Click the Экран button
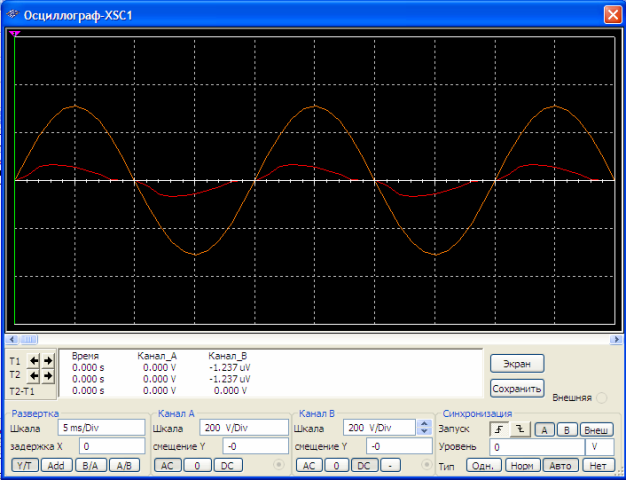Image resolution: width=626 pixels, height=480 pixels. 517,364
